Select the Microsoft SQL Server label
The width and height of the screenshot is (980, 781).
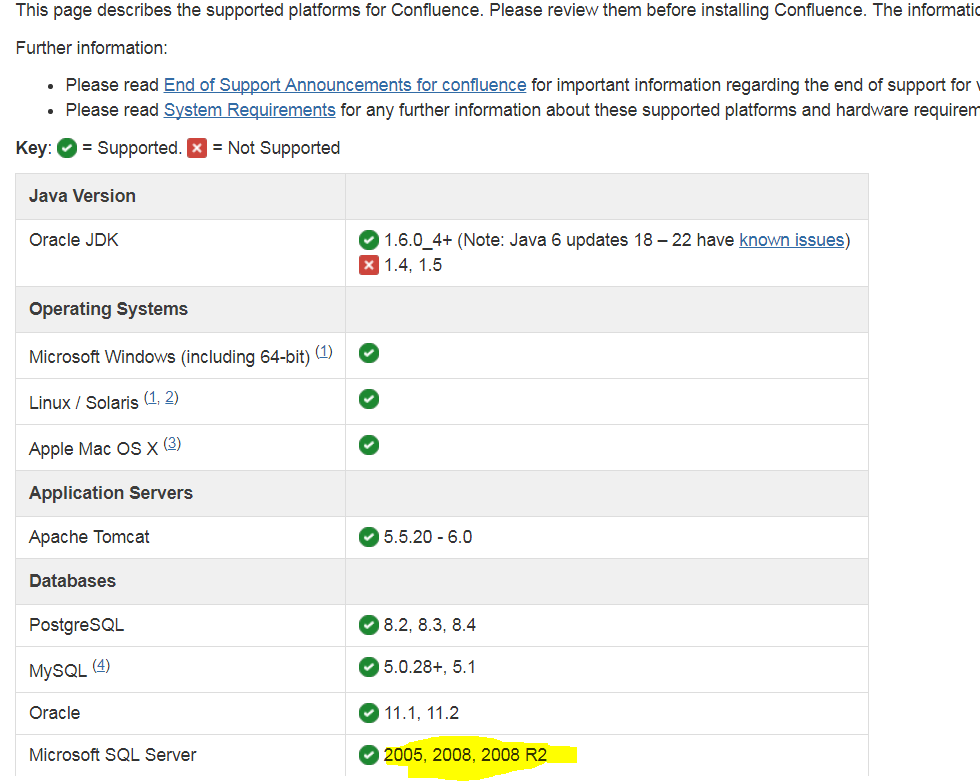pos(112,755)
